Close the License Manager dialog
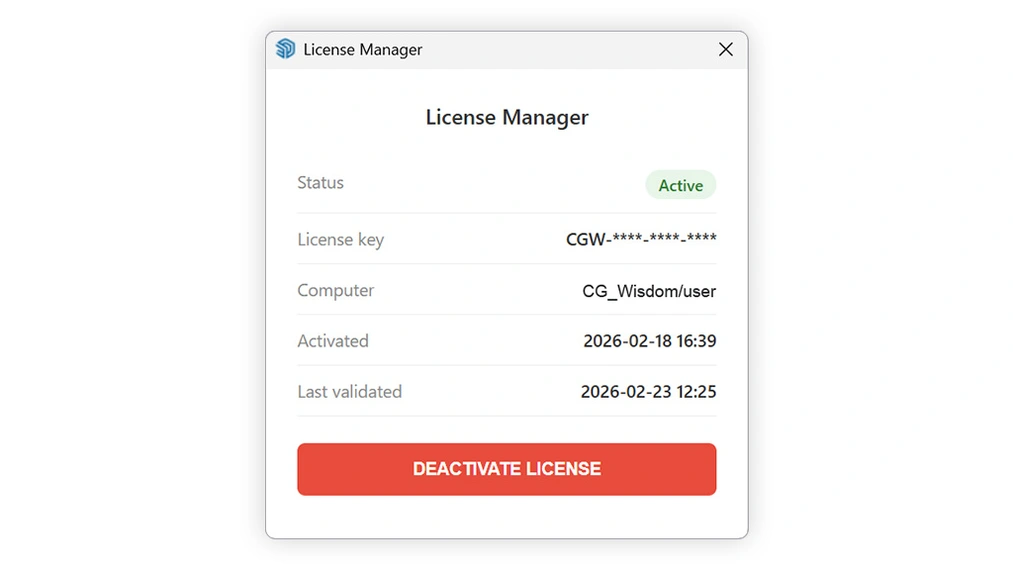 (x=726, y=49)
